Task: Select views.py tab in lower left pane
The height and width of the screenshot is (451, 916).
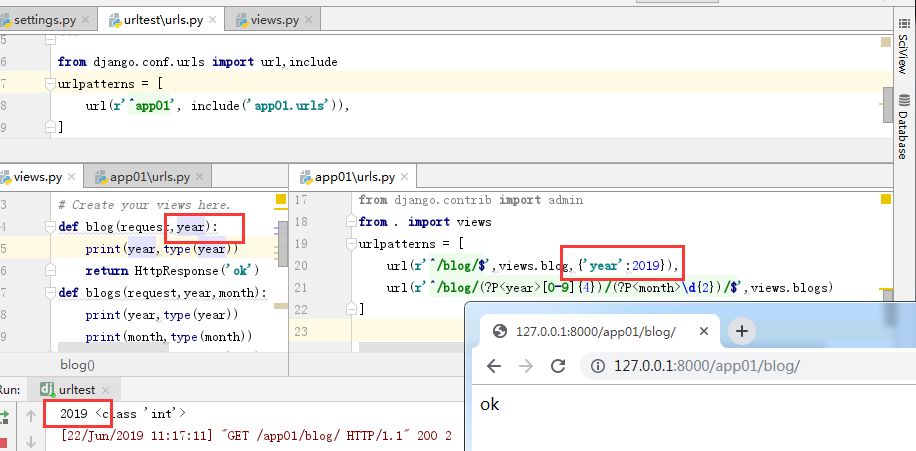Action: [38, 176]
